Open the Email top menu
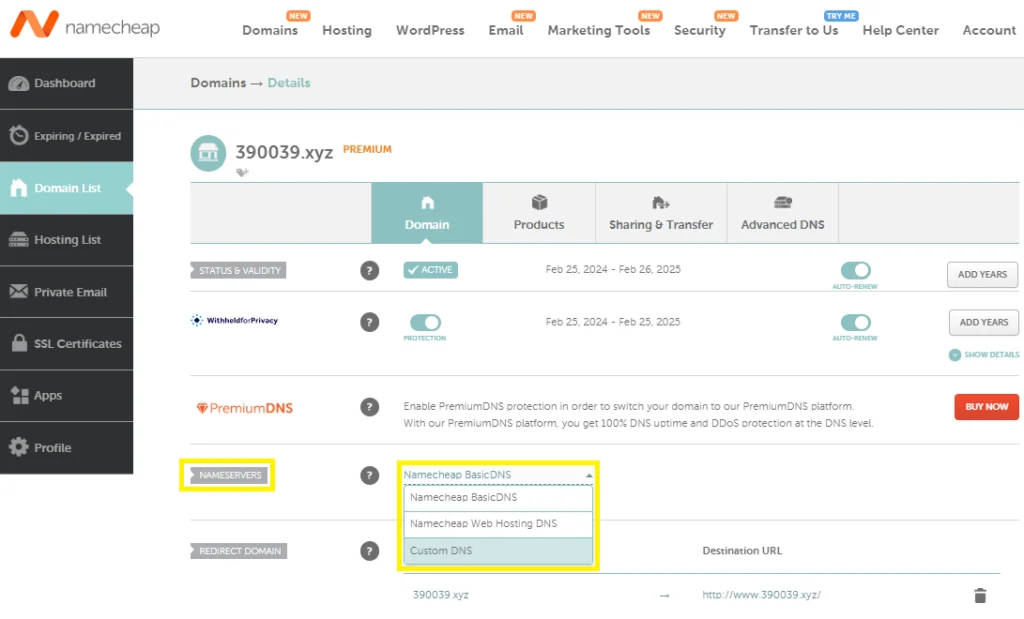The width and height of the screenshot is (1024, 619). pos(506,30)
